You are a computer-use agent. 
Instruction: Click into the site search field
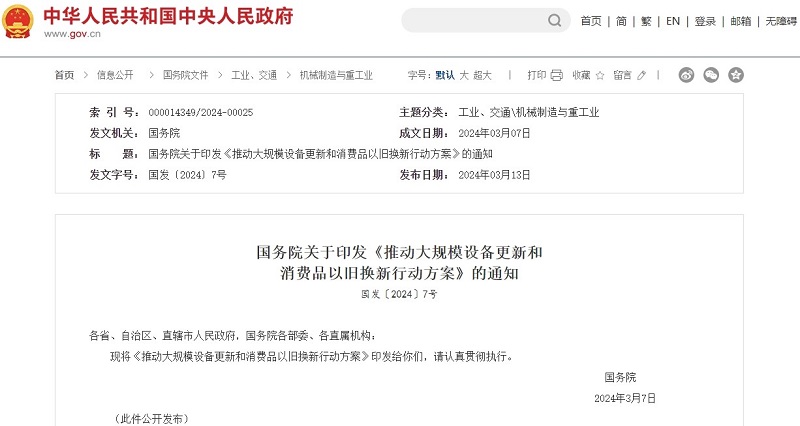[x=474, y=20]
